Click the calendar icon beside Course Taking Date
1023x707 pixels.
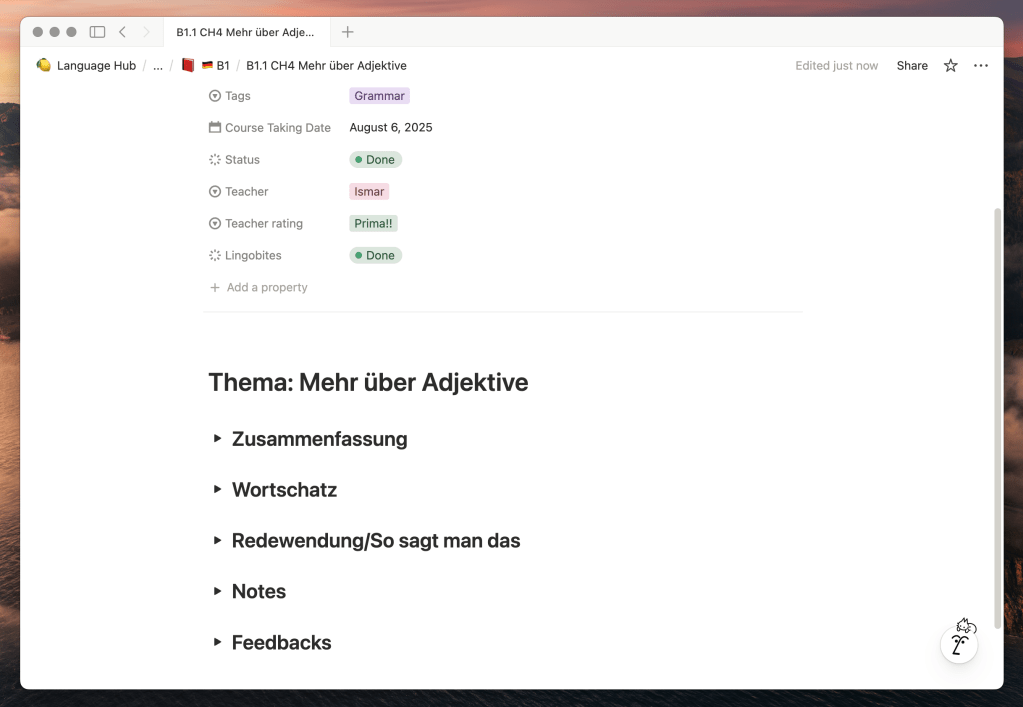(215, 128)
